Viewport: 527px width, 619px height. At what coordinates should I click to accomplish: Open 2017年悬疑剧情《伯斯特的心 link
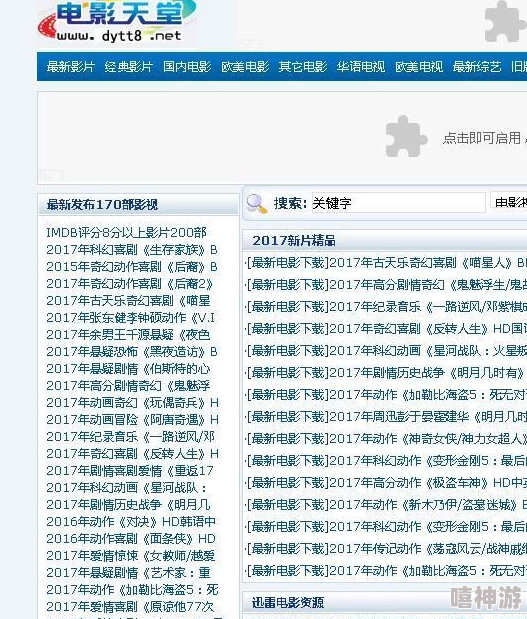(x=128, y=369)
